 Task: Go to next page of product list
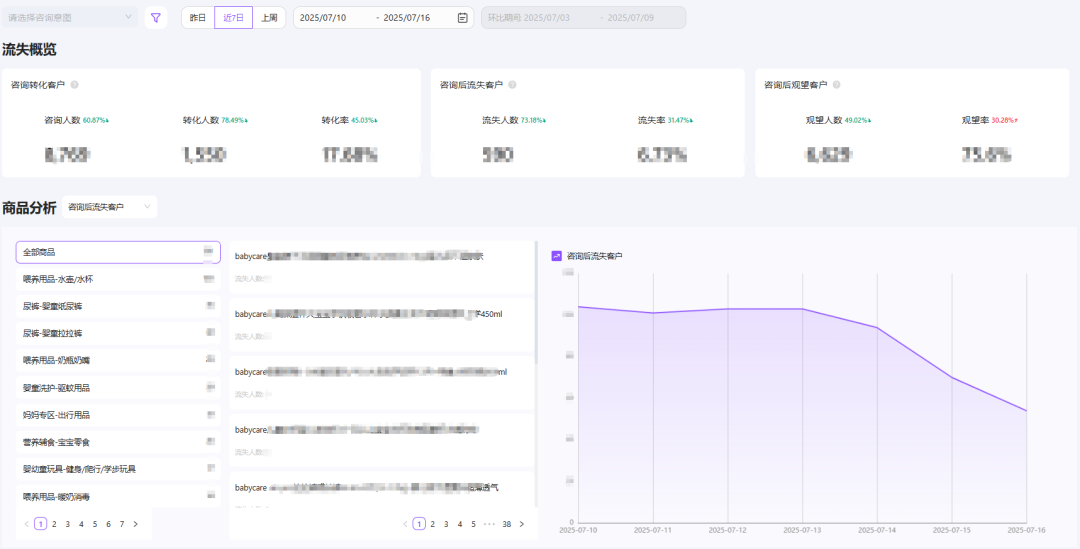pos(521,524)
